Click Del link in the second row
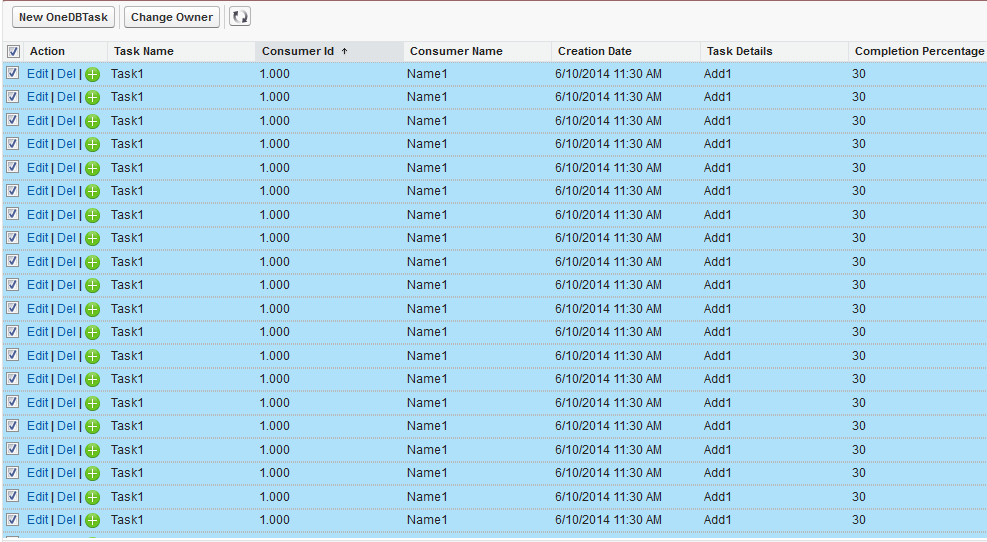Viewport: 987px width, 542px height. pyautogui.click(x=66, y=97)
